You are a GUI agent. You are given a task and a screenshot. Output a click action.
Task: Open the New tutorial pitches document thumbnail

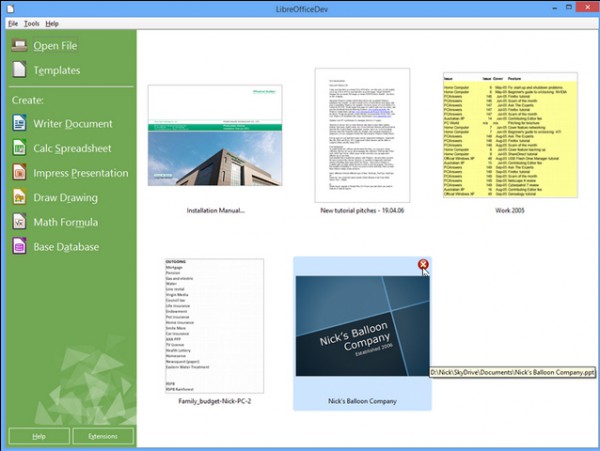tap(362, 135)
